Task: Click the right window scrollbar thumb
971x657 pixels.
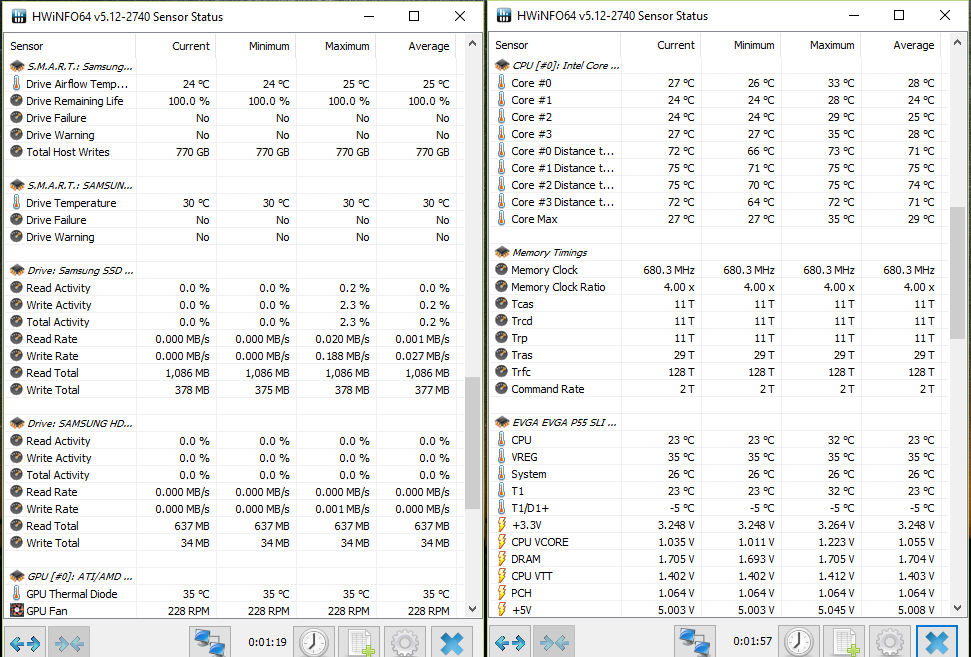Action: coord(957,273)
